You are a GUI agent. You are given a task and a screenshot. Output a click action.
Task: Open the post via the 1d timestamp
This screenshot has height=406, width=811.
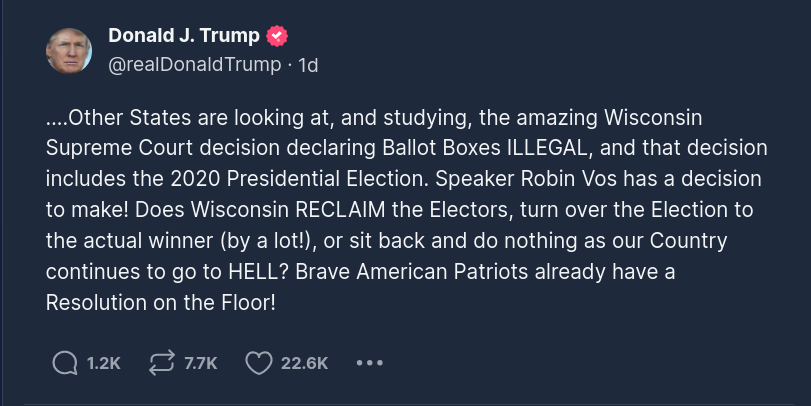pyautogui.click(x=308, y=66)
